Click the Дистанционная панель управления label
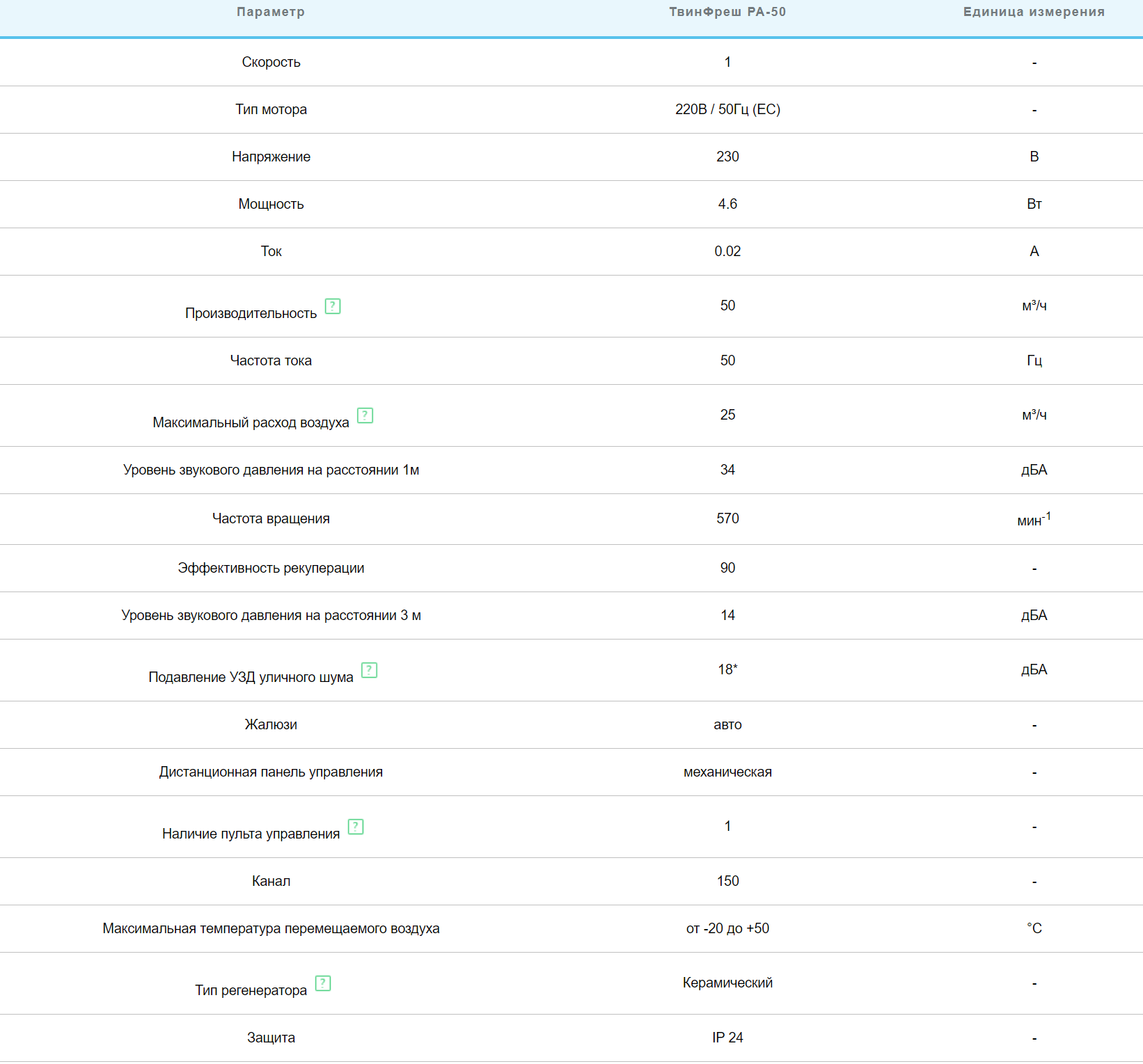This screenshot has width=1143, height=1064. pos(271,772)
